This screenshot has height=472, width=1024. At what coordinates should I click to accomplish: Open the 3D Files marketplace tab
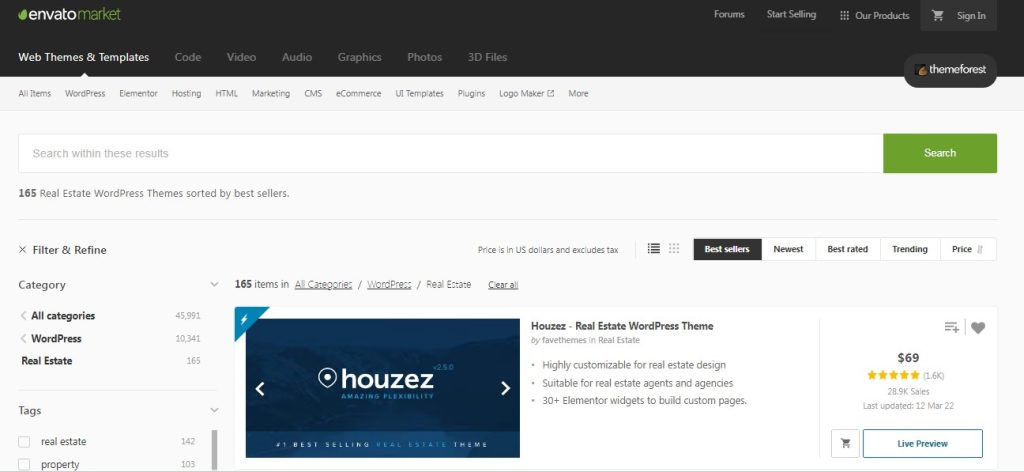pyautogui.click(x=487, y=57)
